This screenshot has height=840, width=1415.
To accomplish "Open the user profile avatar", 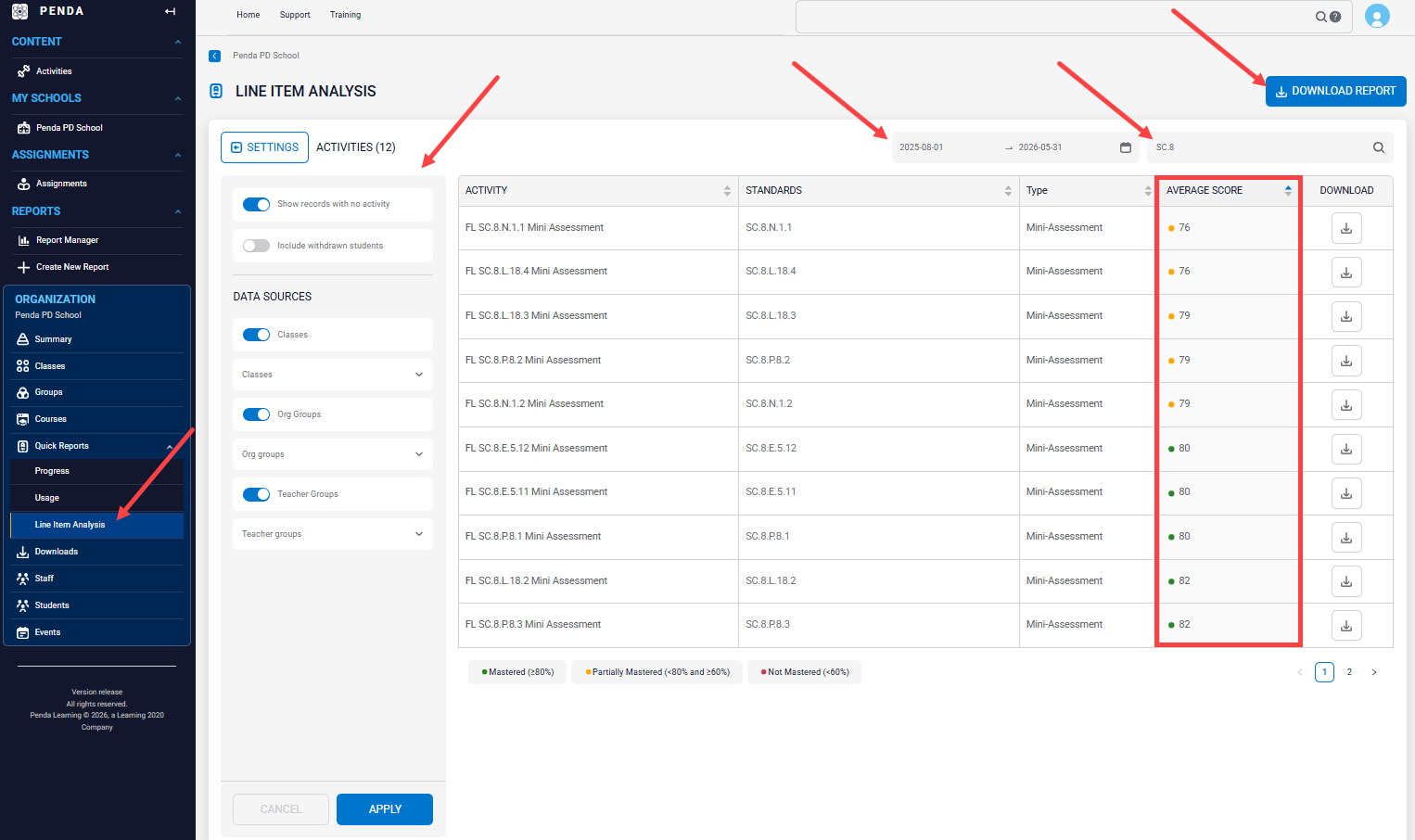I will pos(1377,17).
